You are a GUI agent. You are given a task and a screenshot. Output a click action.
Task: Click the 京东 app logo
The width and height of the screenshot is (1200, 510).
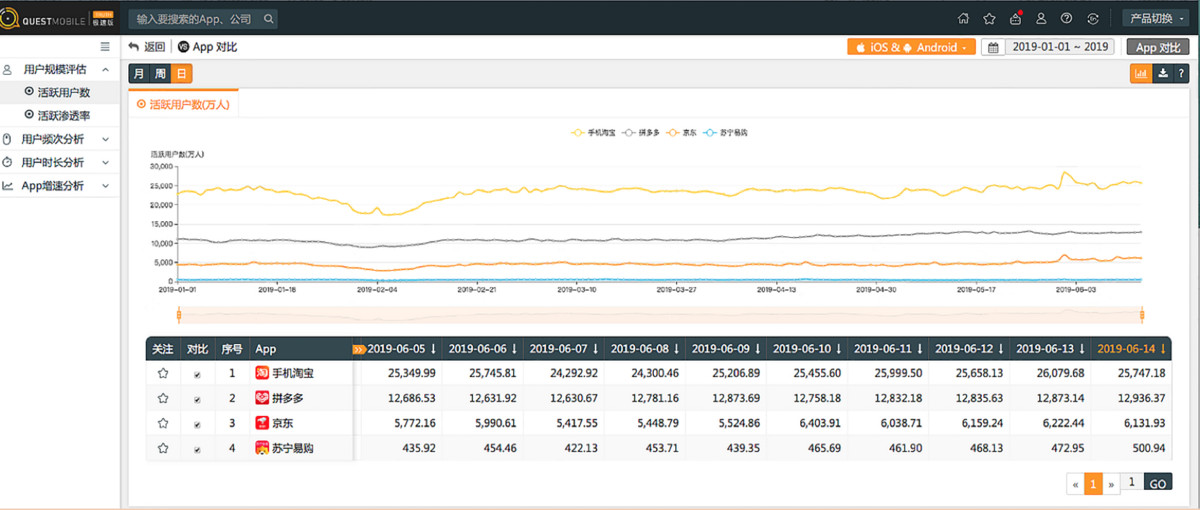[262, 423]
